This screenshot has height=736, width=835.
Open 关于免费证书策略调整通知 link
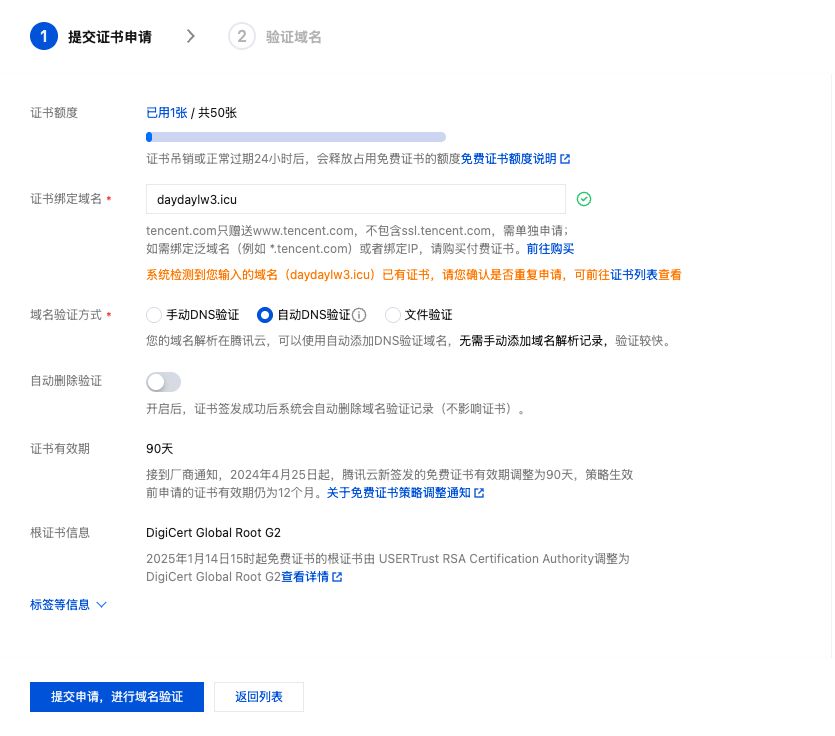click(x=398, y=493)
